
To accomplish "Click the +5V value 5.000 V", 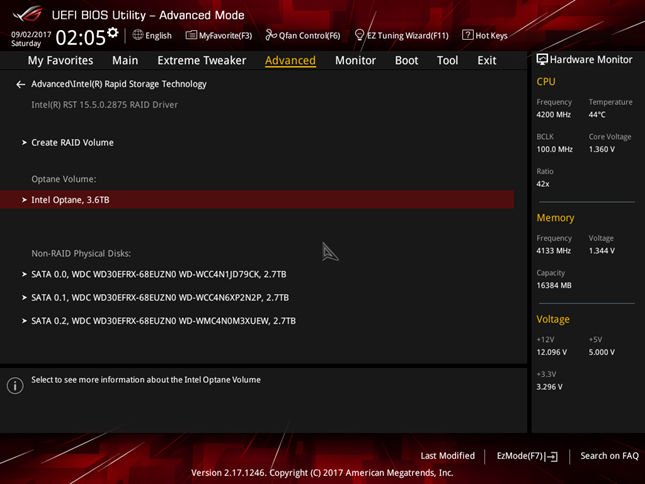I will 601,352.
